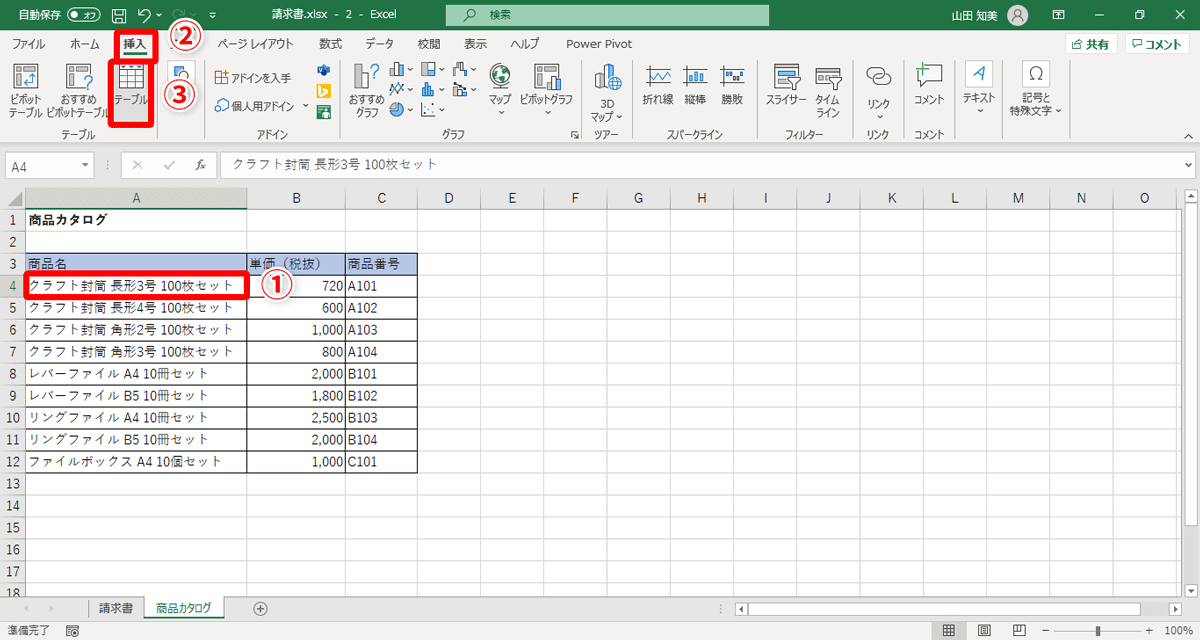The height and width of the screenshot is (640, 1200).
Task: Click the 共有 (Share) button
Action: click(1091, 44)
